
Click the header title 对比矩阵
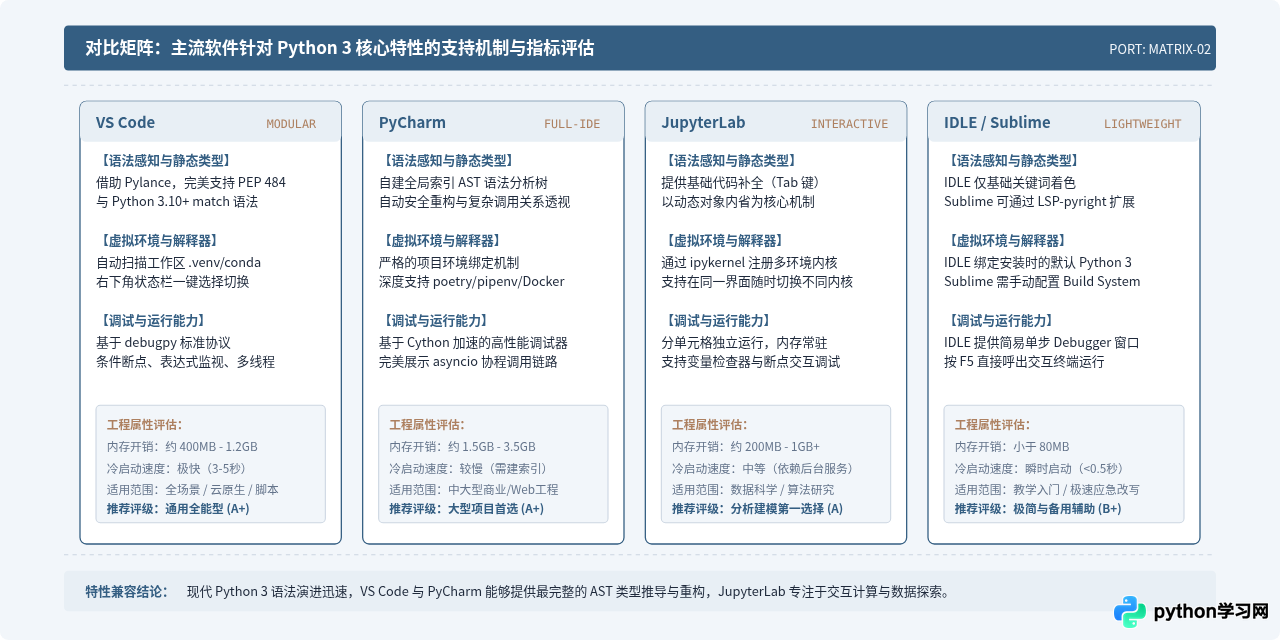(340, 48)
